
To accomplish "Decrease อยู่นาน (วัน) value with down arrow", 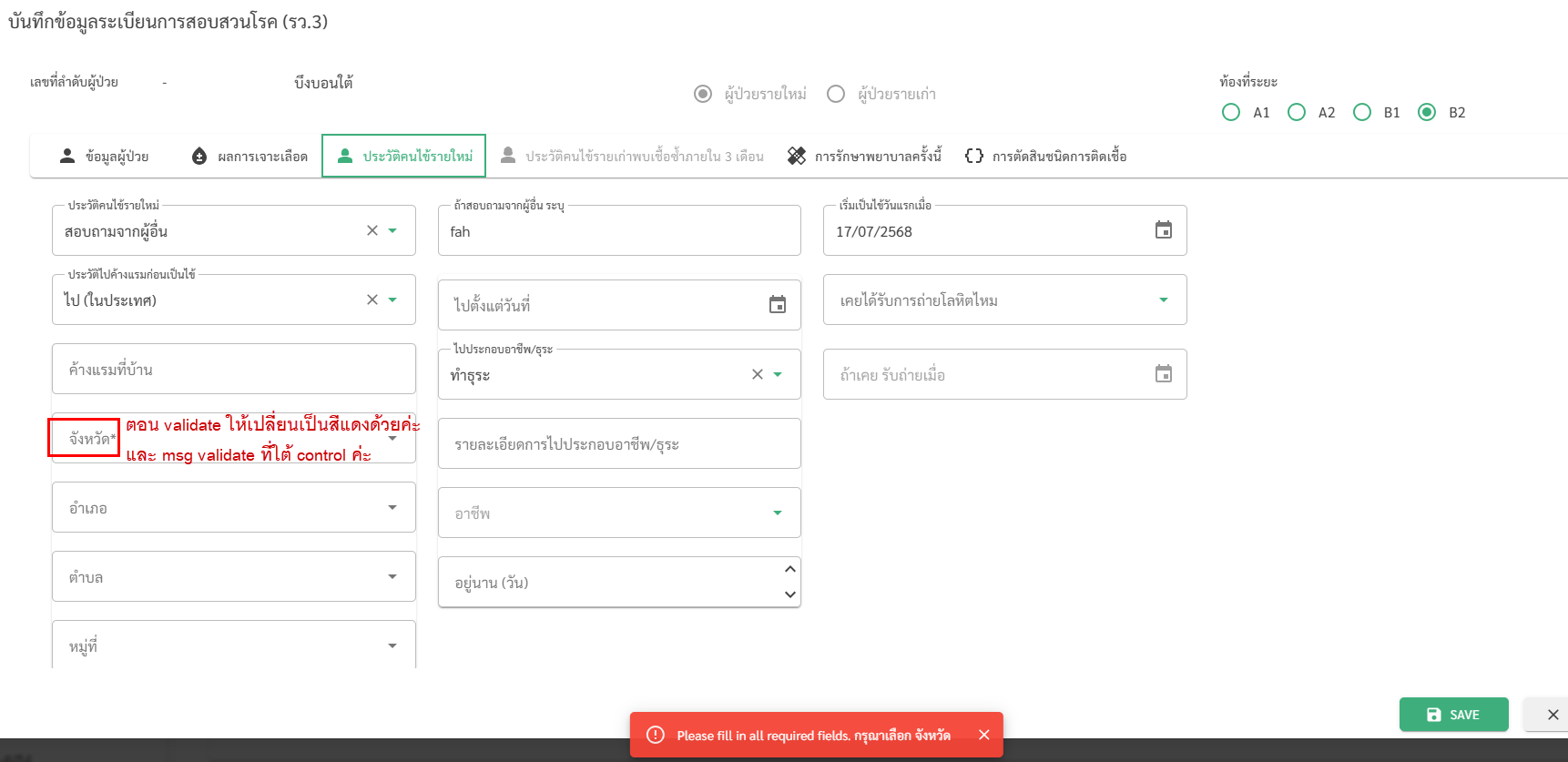I will point(789,594).
